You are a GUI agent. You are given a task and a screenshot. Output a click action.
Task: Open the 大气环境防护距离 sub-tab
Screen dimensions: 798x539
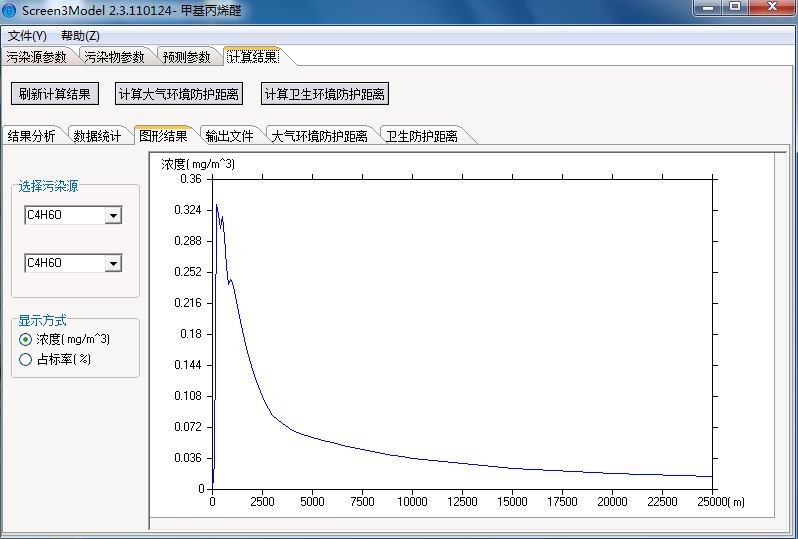tap(319, 136)
